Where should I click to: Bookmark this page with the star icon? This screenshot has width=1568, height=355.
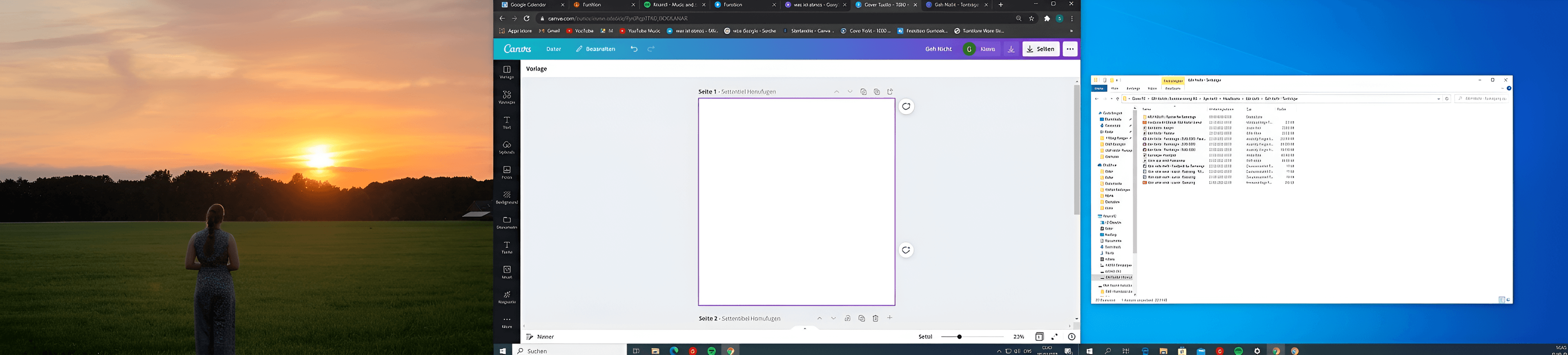point(1032,18)
